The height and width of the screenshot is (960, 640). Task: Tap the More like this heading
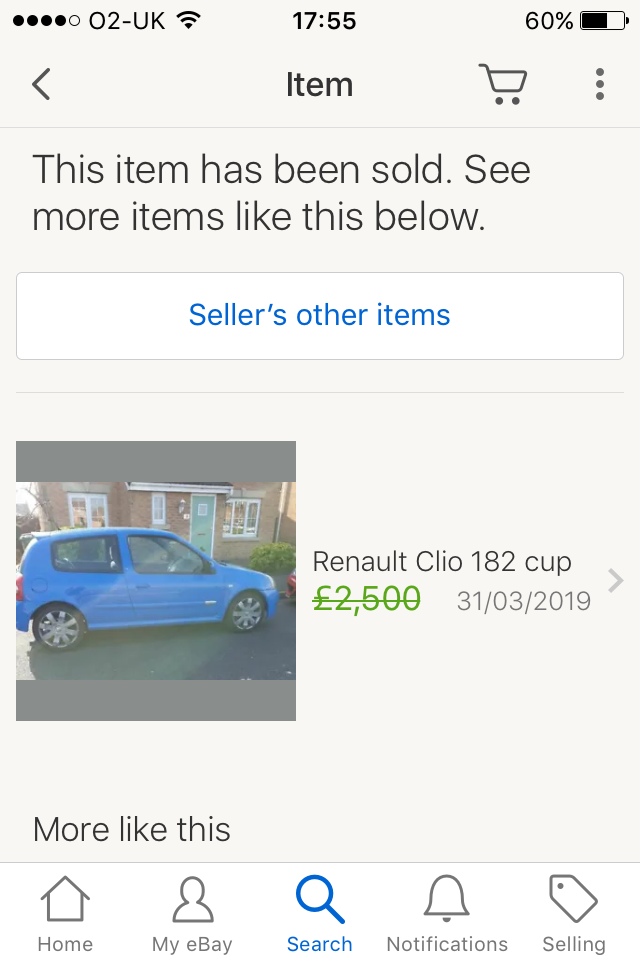(x=132, y=829)
